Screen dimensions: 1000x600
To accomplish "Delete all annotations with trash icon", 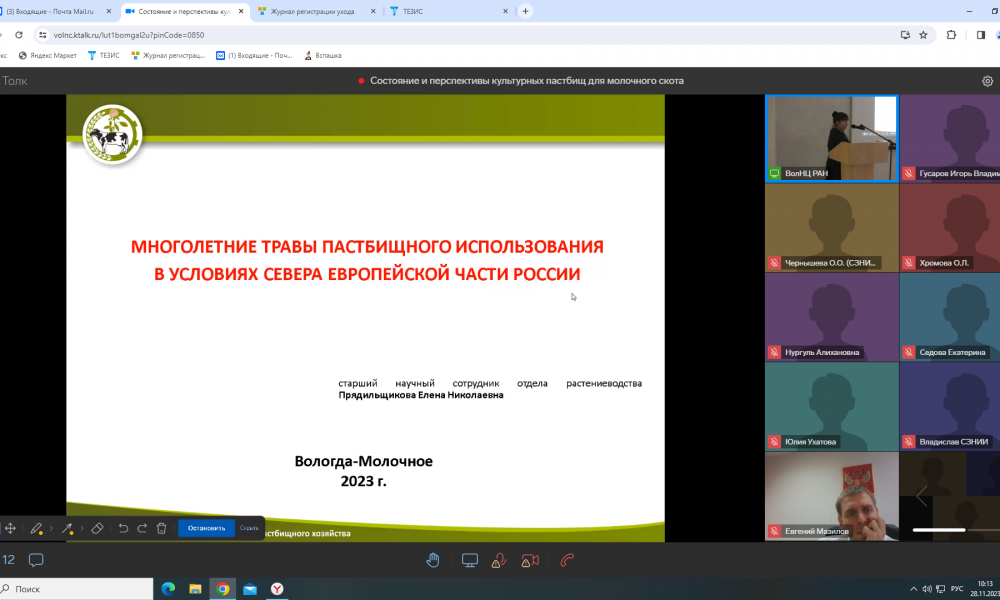I will [161, 528].
